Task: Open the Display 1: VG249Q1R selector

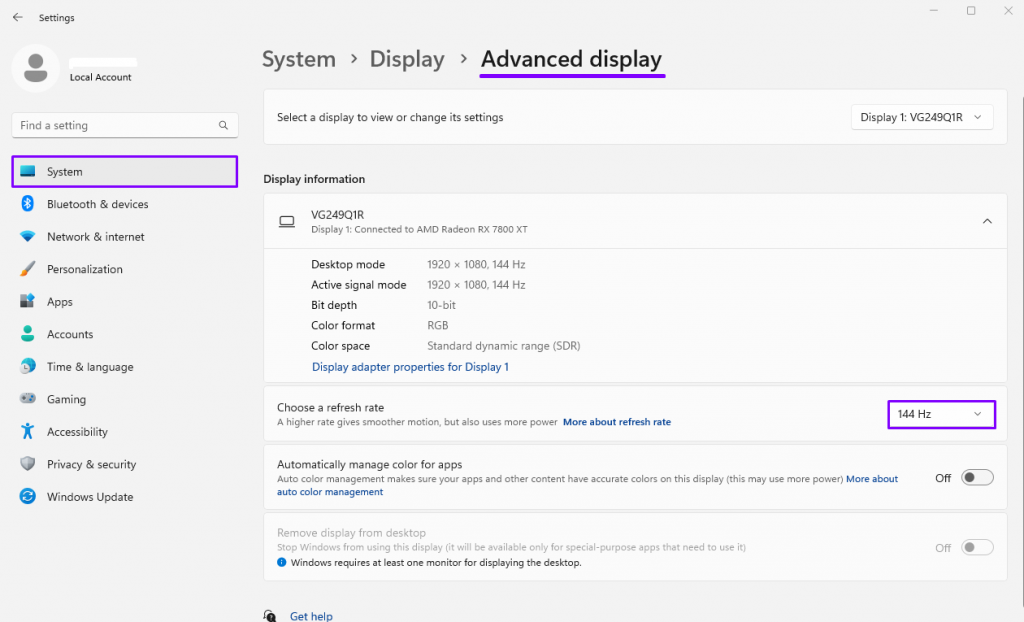Action: point(921,117)
